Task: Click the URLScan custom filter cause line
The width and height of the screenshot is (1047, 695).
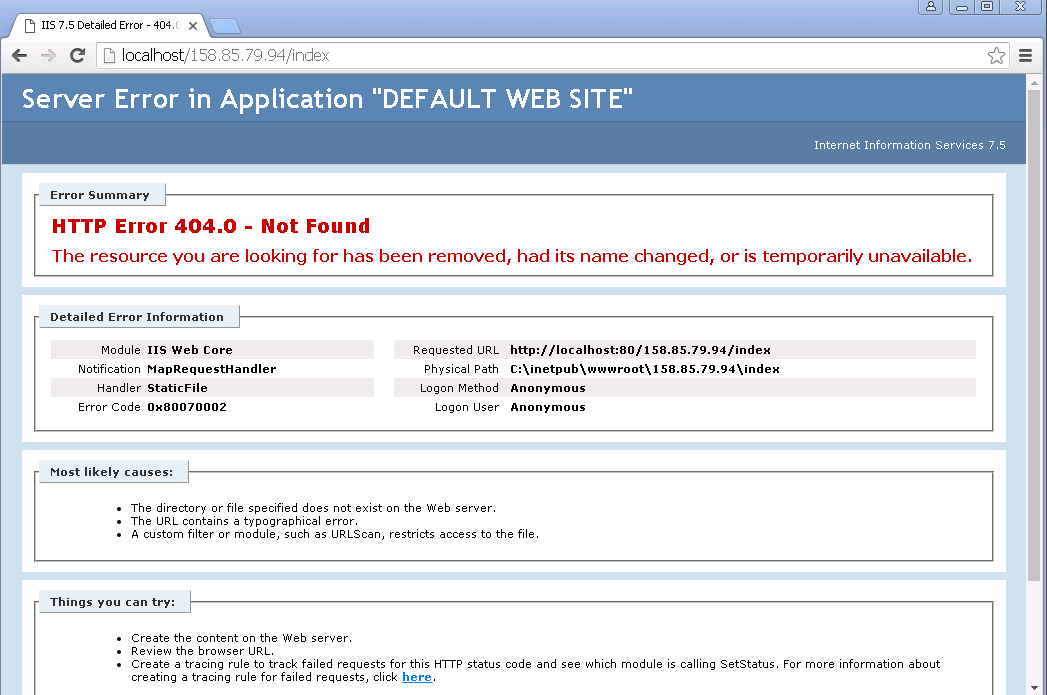Action: (335, 534)
